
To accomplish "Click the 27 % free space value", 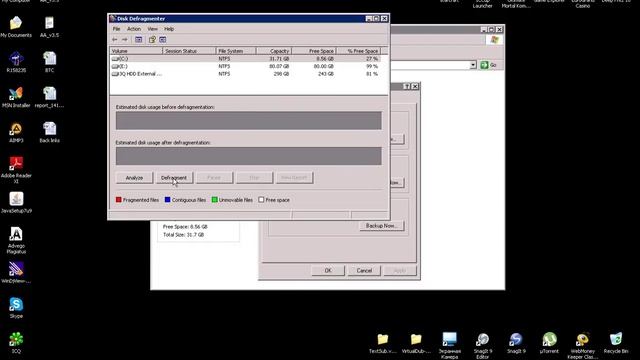I will tap(372, 59).
